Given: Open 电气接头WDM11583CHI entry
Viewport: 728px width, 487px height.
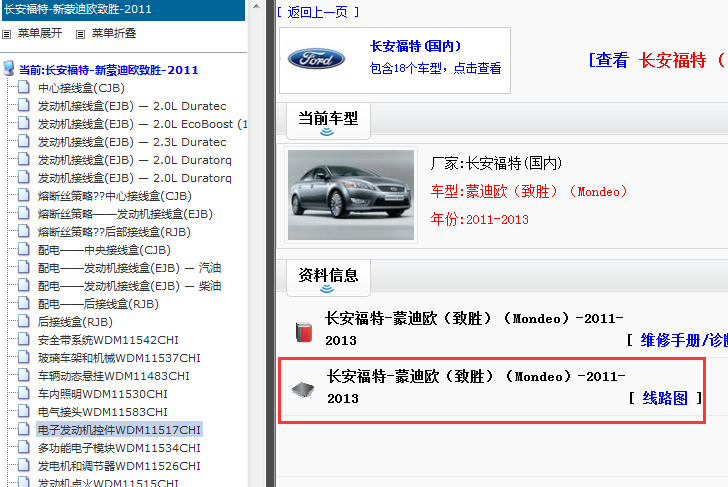Looking at the screenshot, I should [x=103, y=412].
